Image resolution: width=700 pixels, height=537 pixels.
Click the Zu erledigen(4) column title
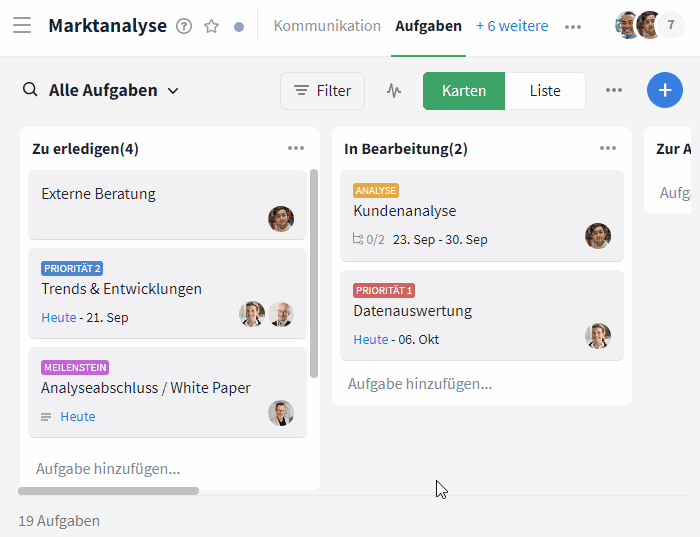pyautogui.click(x=85, y=149)
